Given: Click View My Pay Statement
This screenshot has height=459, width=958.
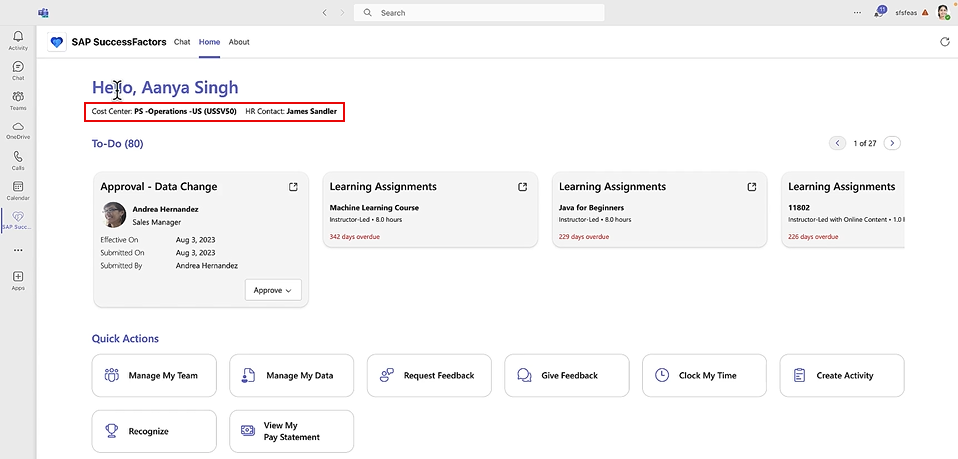Looking at the screenshot, I should point(291,431).
